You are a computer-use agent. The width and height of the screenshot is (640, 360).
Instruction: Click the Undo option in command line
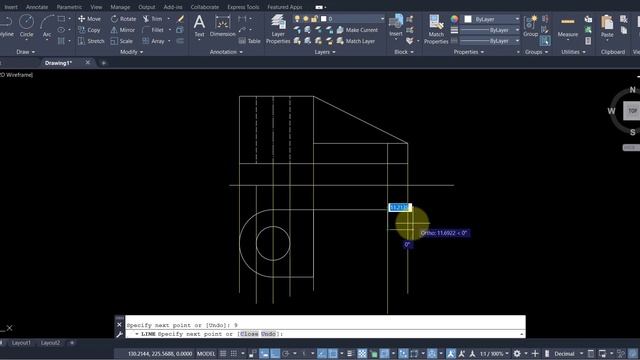click(268, 334)
